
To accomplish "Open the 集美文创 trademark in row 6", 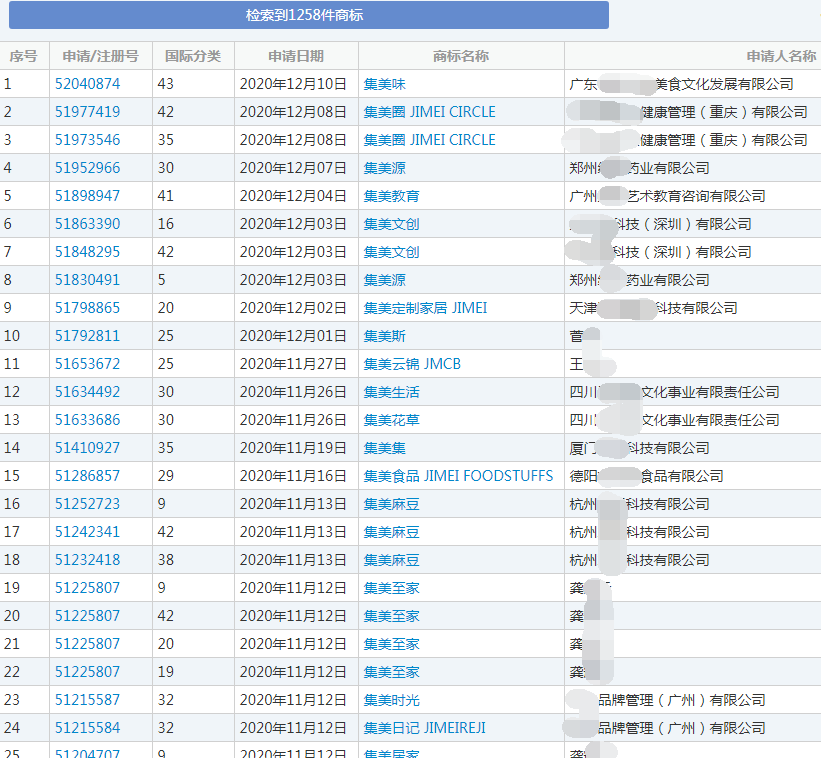I will click(393, 224).
